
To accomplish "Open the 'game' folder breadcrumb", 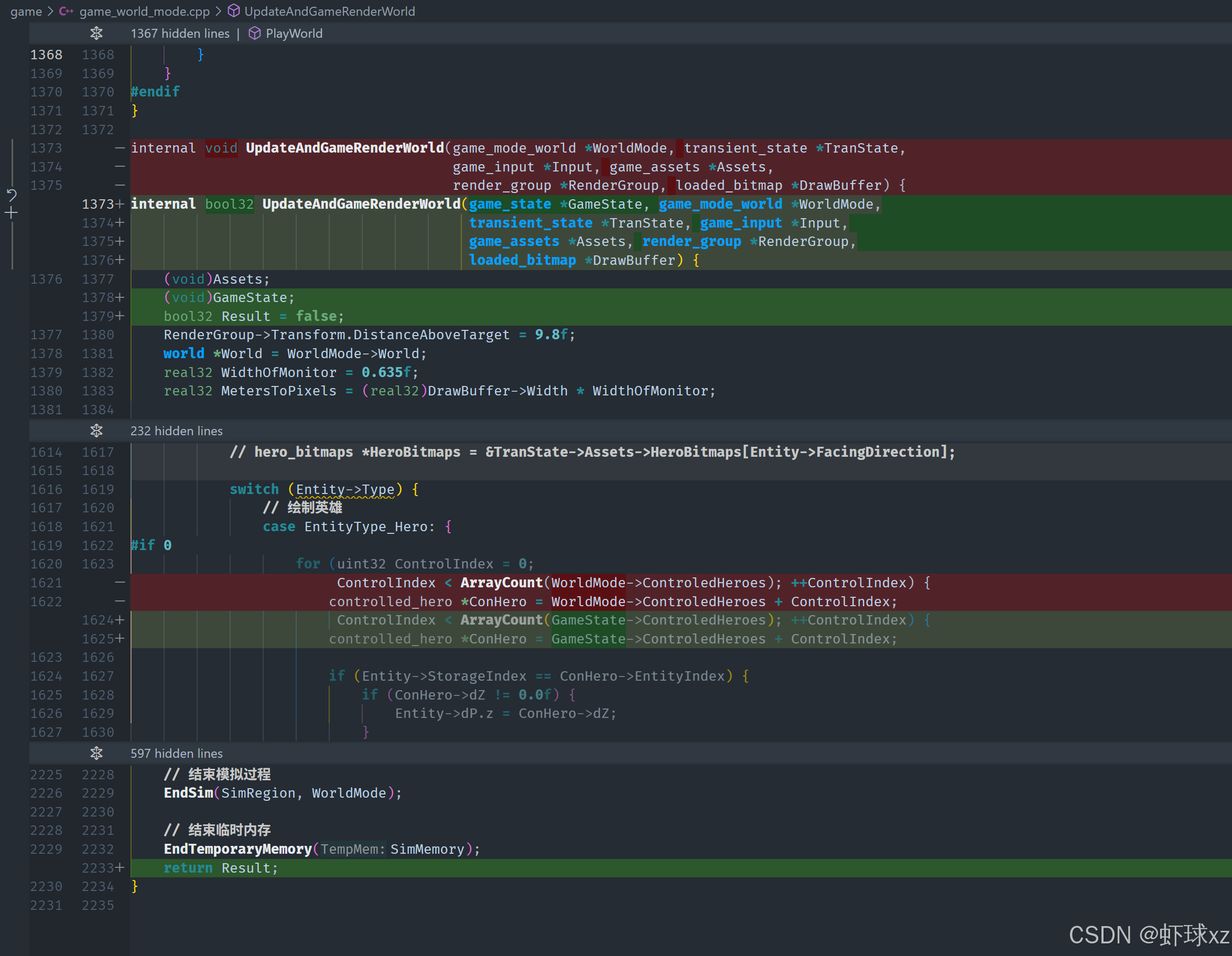I will coord(26,12).
